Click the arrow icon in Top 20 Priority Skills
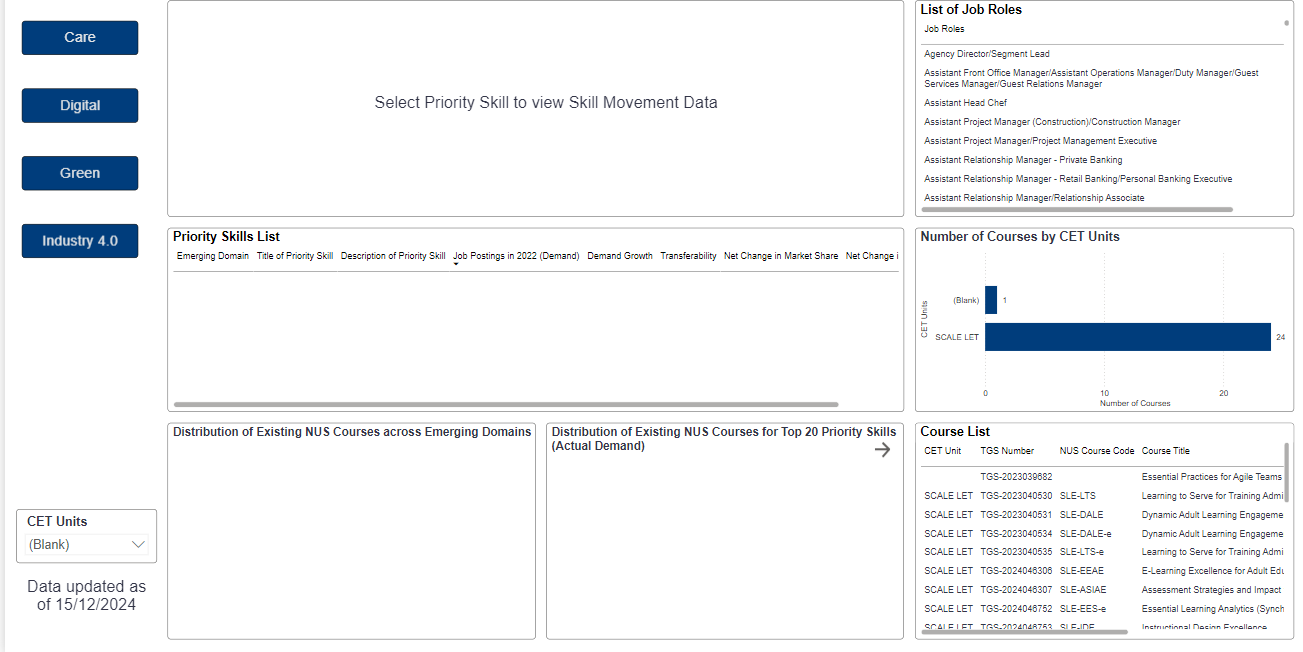The height and width of the screenshot is (652, 1303). pyautogui.click(x=882, y=450)
